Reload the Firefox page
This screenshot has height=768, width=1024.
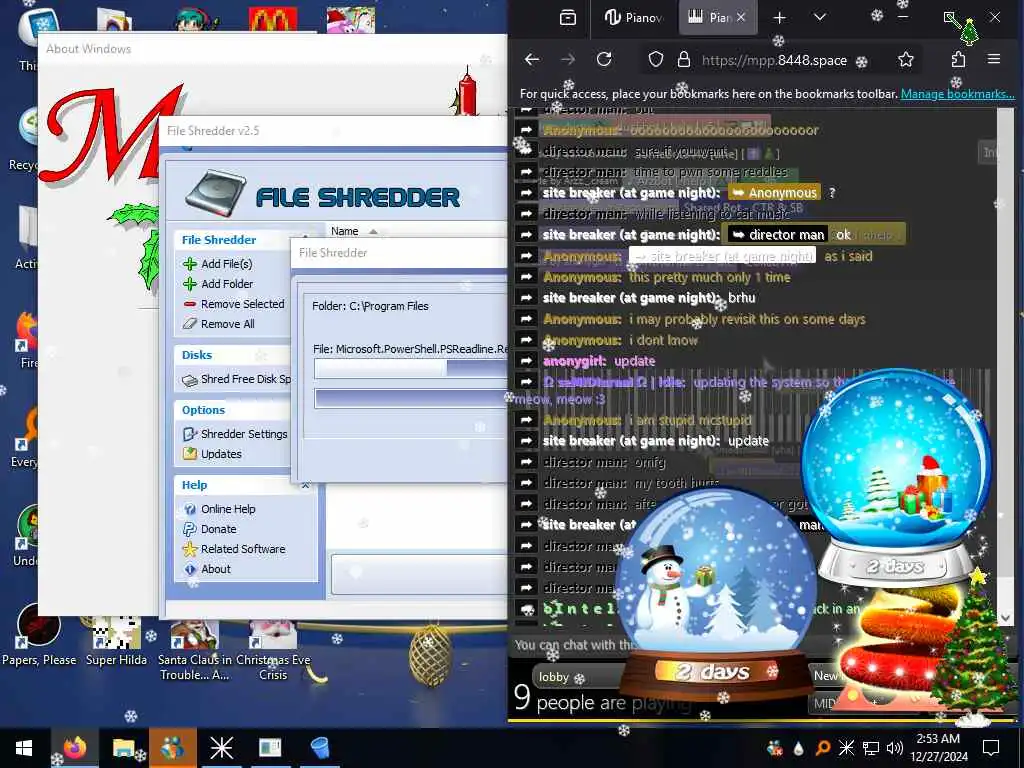604,60
